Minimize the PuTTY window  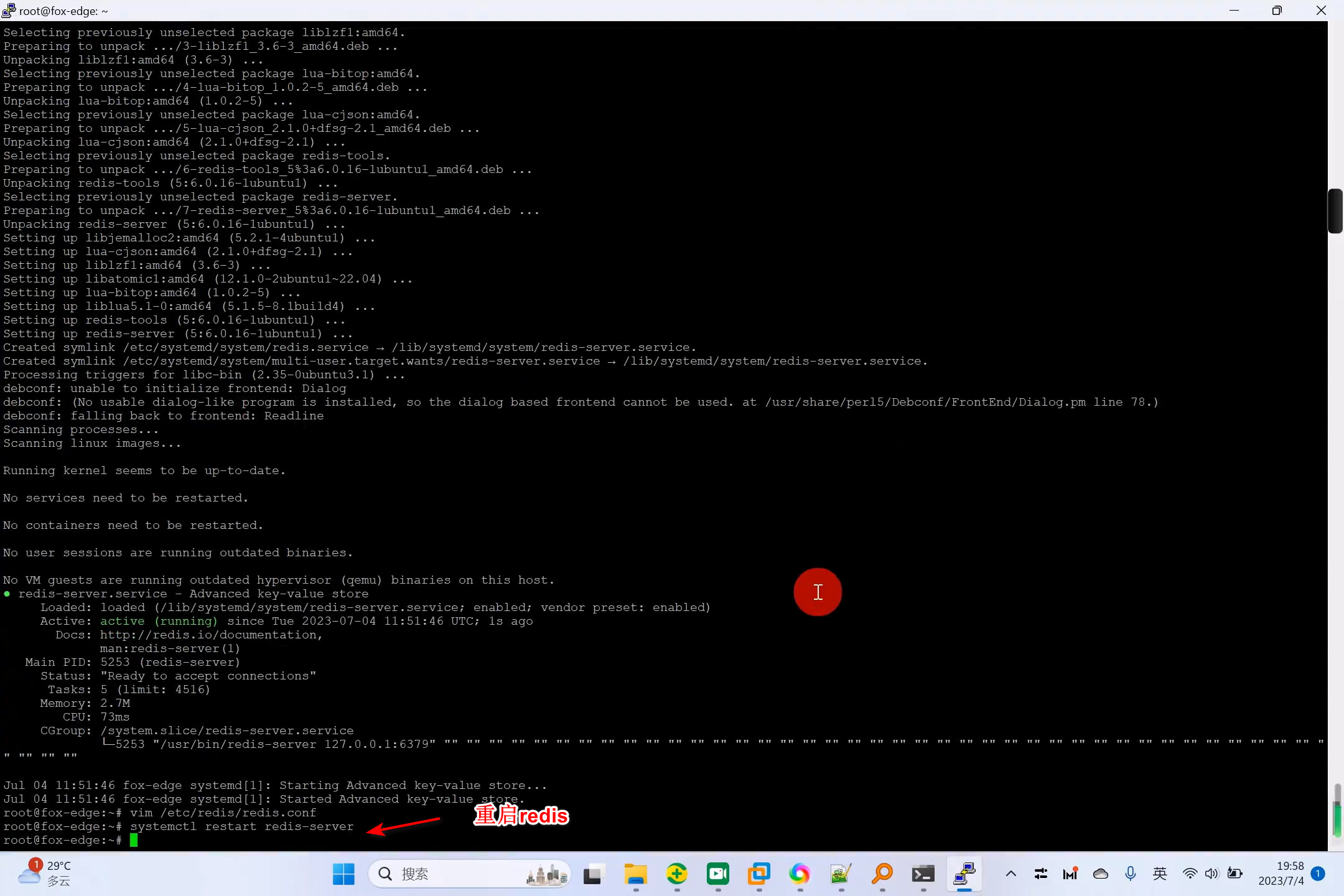pos(1234,11)
